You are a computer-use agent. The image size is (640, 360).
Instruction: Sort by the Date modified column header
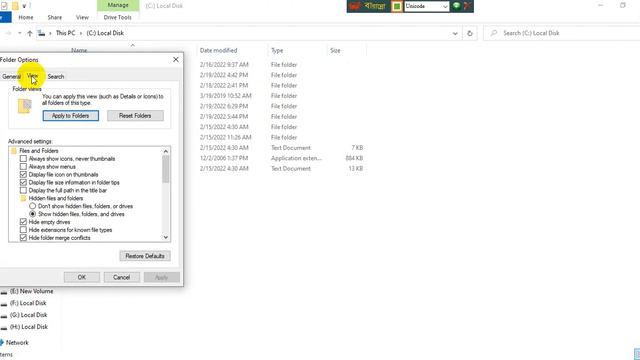(x=218, y=51)
